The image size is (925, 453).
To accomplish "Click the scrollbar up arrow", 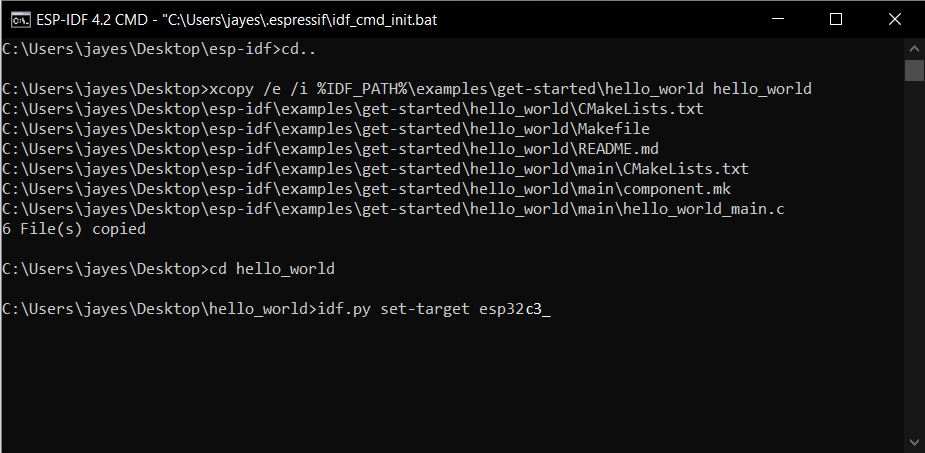I will tap(914, 48).
